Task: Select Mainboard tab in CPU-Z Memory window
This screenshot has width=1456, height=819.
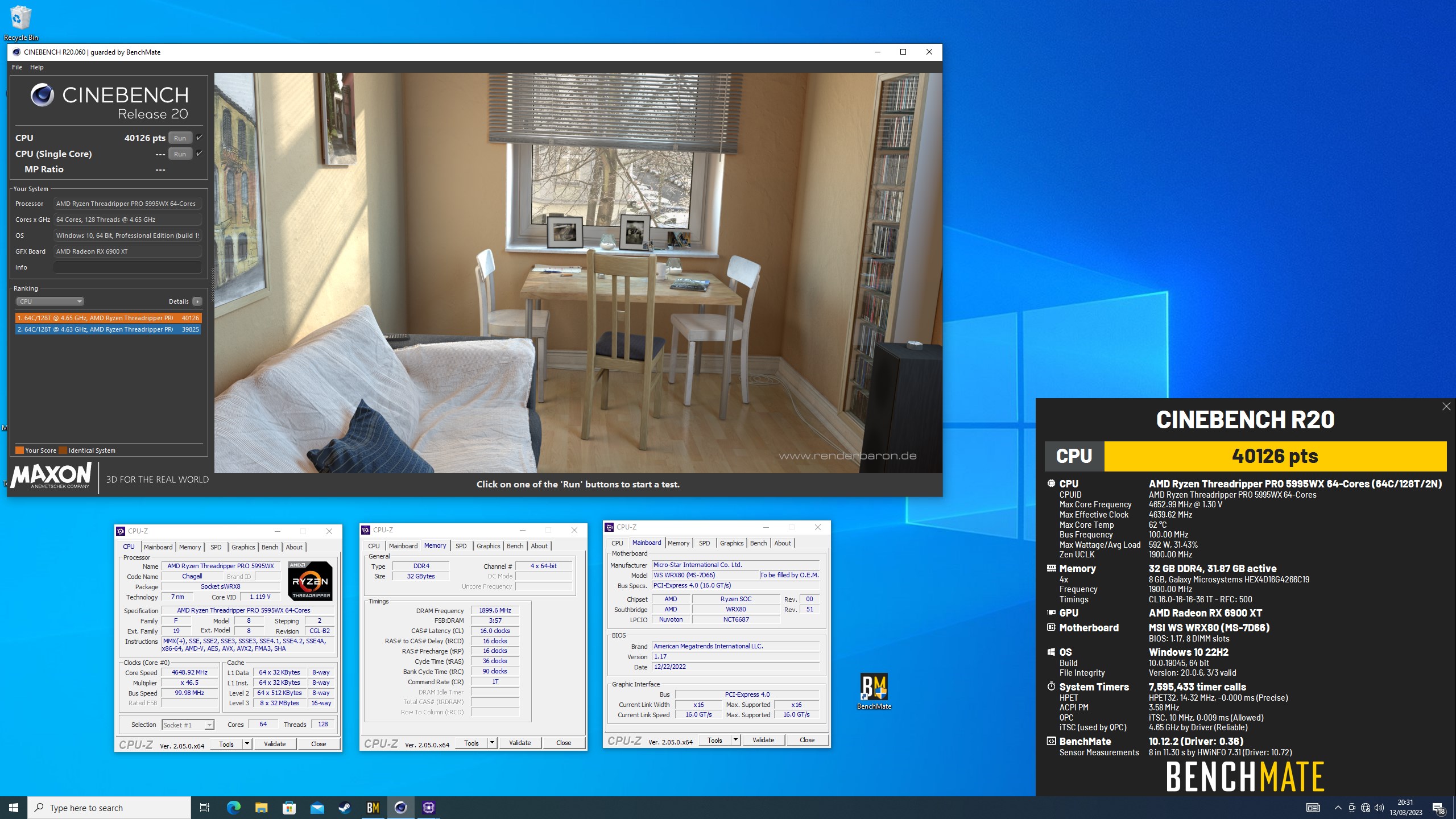Action: point(403,546)
